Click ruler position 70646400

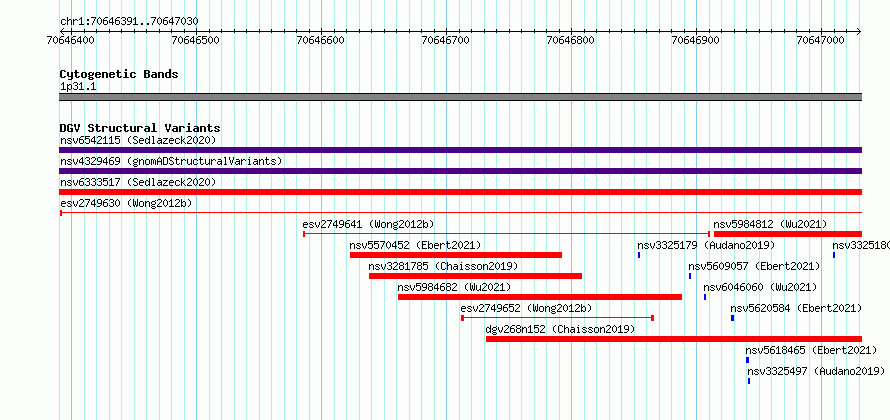pyautogui.click(x=72, y=40)
